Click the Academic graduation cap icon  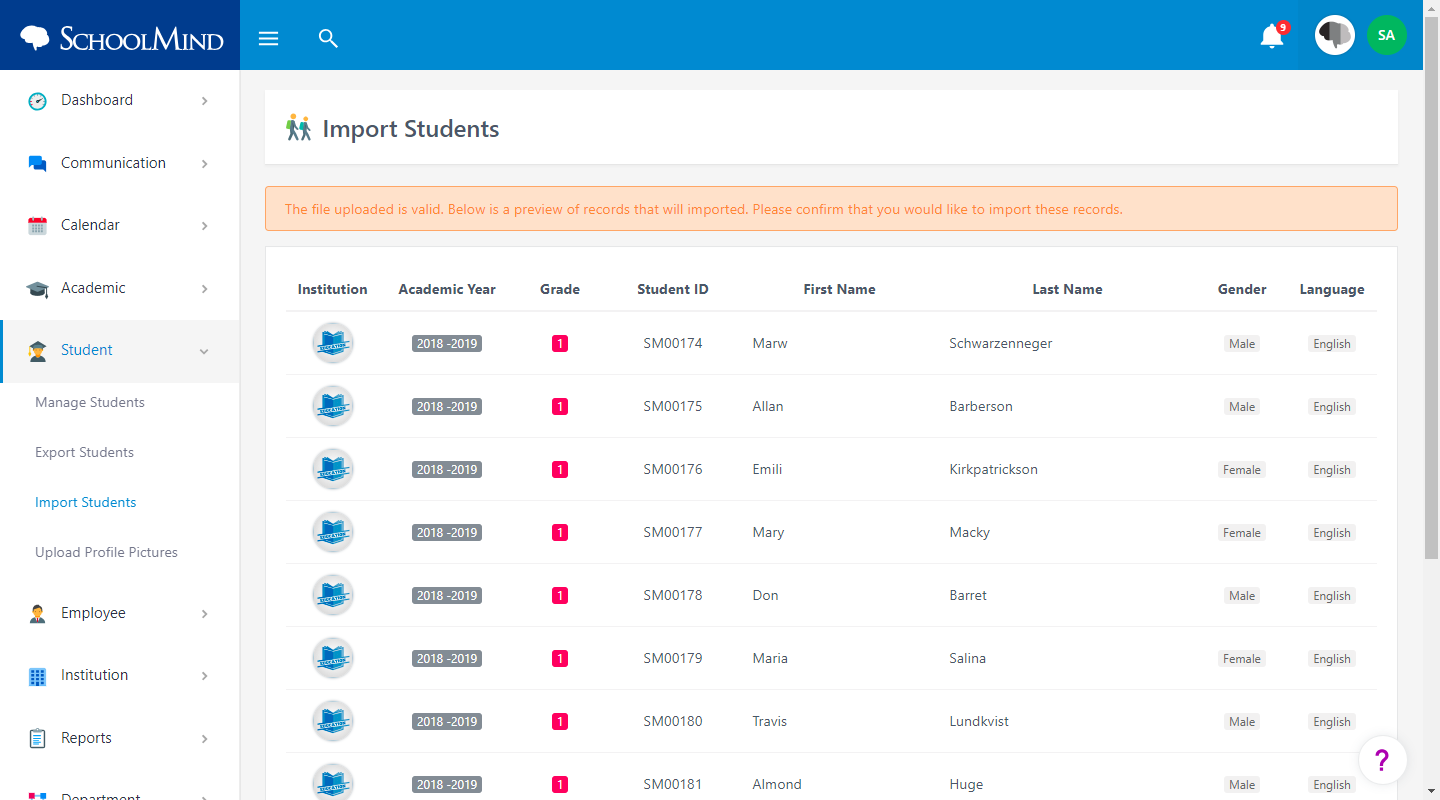tap(37, 288)
